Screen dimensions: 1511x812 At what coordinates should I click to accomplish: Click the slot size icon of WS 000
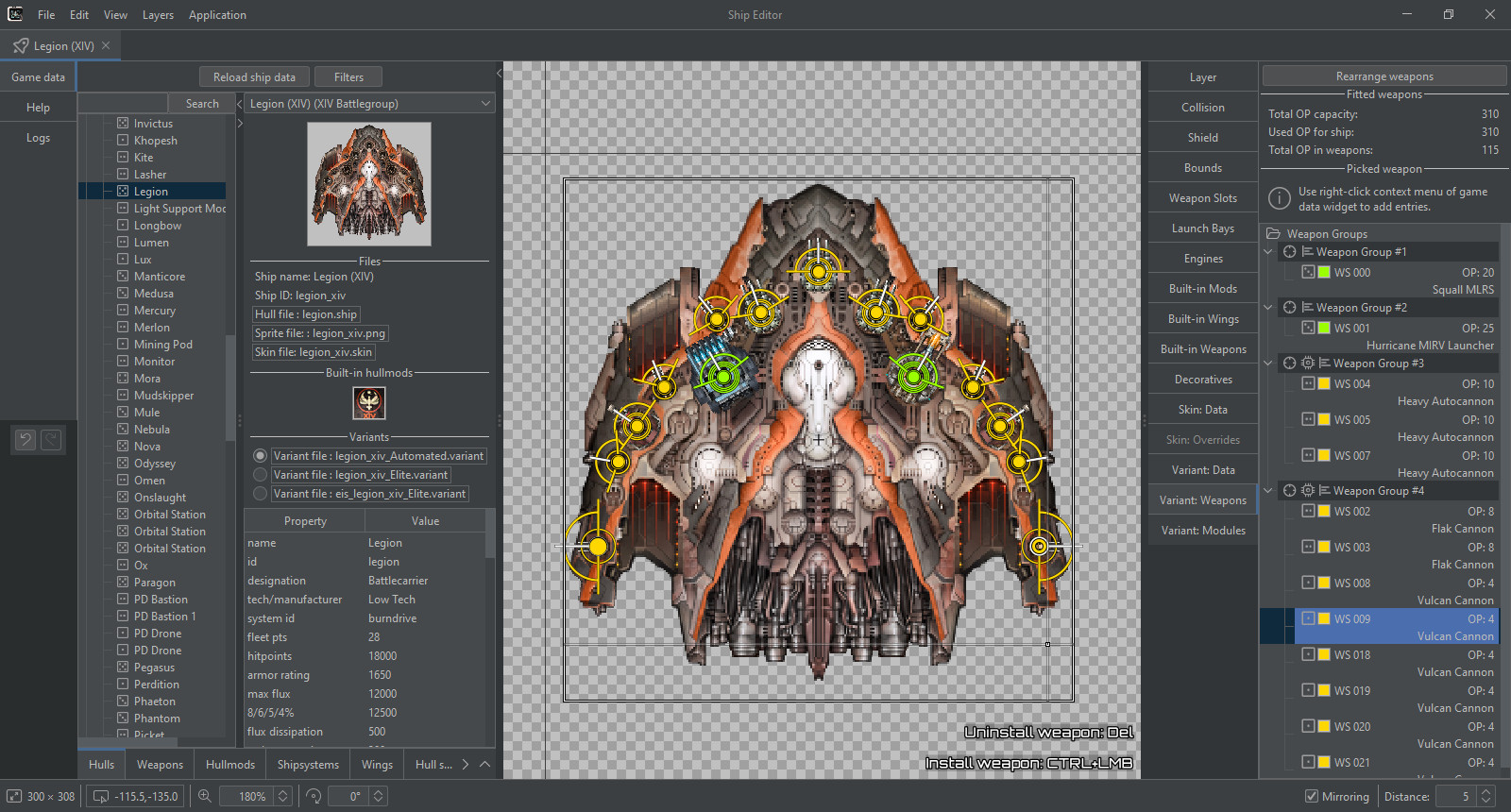(1308, 272)
